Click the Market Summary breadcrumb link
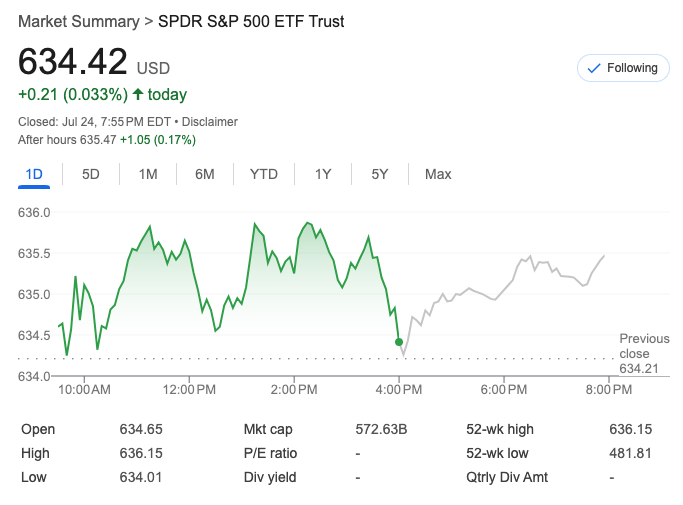The height and width of the screenshot is (505, 683). click(x=79, y=21)
